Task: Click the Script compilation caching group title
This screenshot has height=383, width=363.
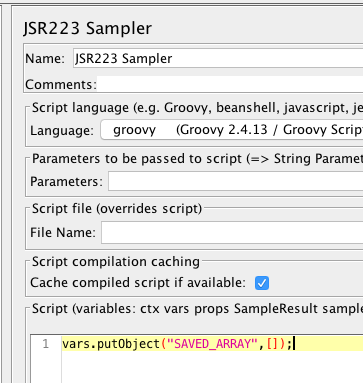Action: pyautogui.click(x=116, y=262)
